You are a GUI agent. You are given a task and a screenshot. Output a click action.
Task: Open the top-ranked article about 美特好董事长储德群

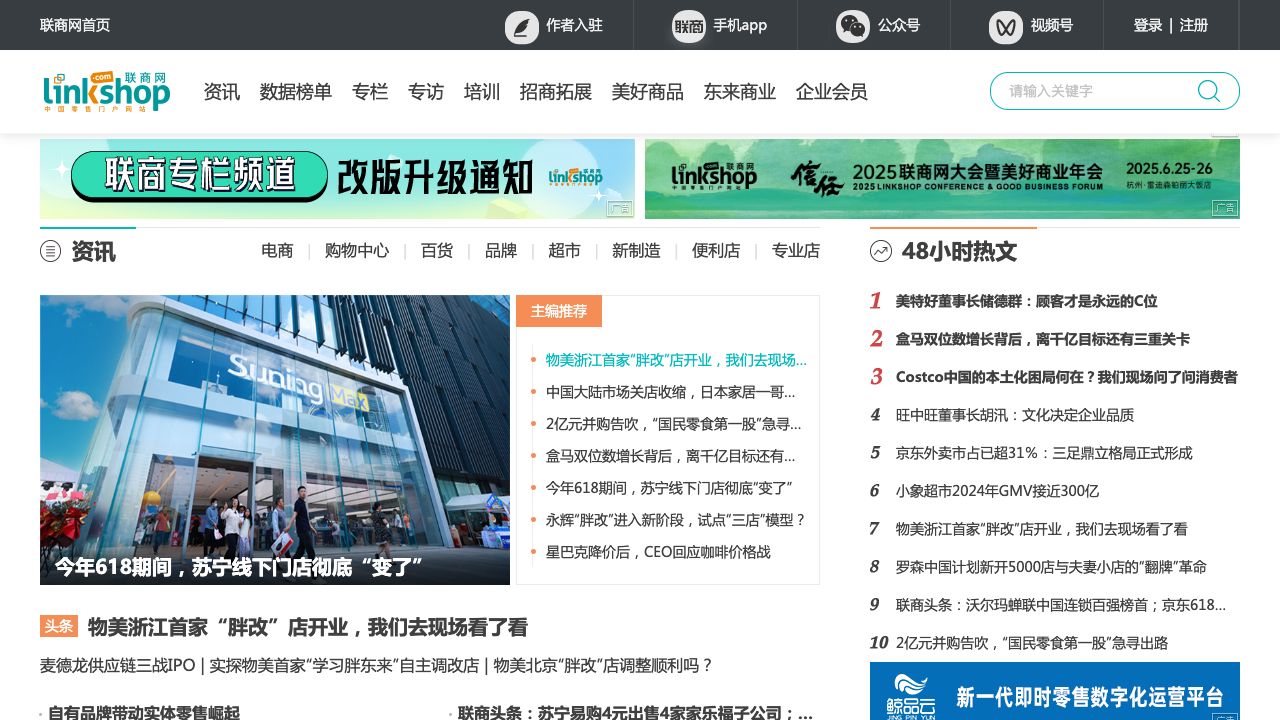point(1026,301)
